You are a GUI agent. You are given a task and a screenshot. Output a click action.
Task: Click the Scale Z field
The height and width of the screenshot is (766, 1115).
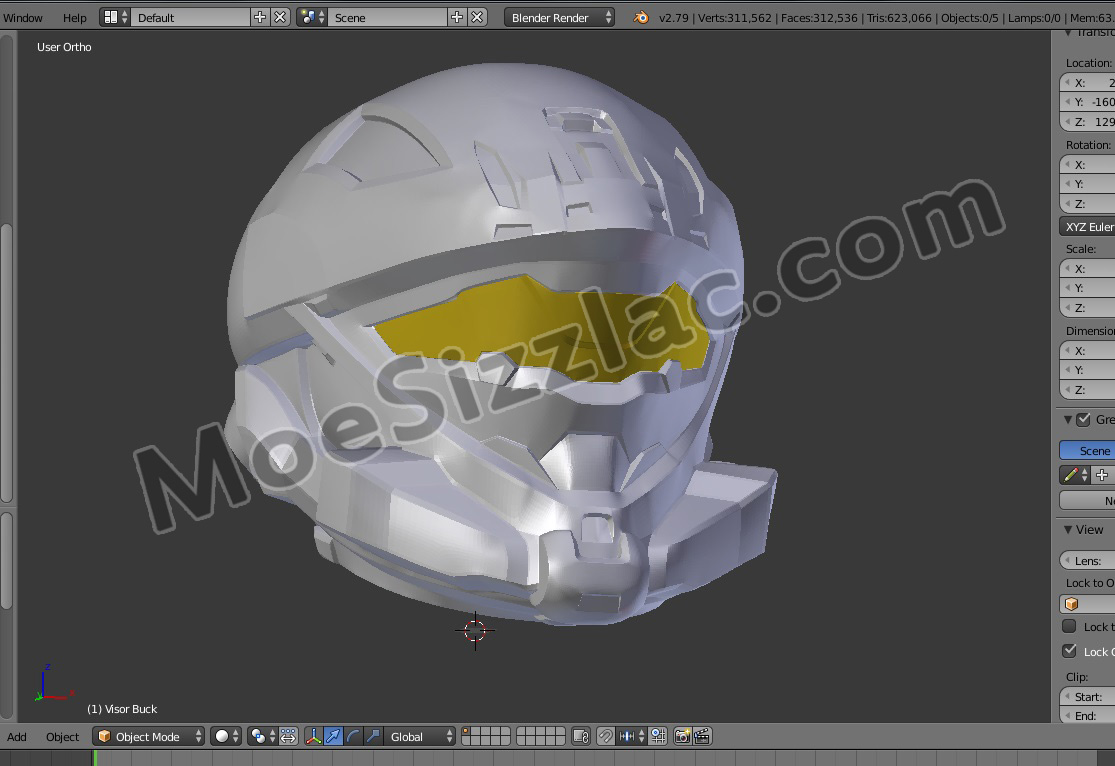pyautogui.click(x=1087, y=308)
